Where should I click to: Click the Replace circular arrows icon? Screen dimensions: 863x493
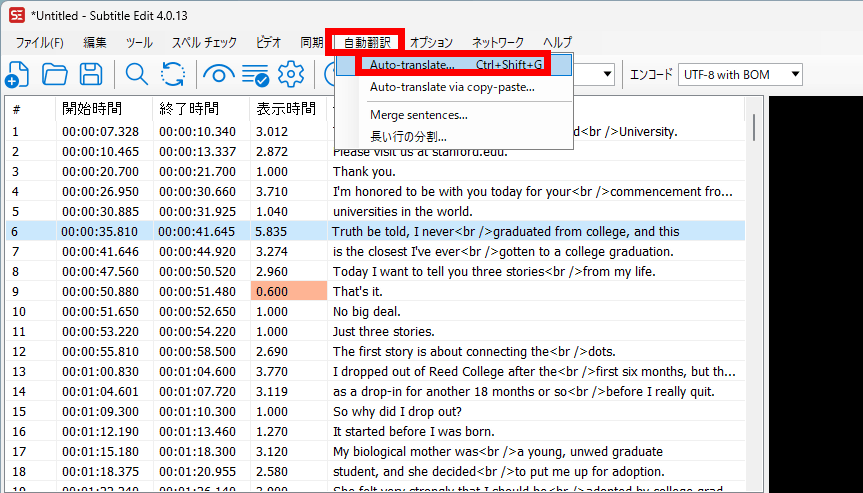pos(173,74)
